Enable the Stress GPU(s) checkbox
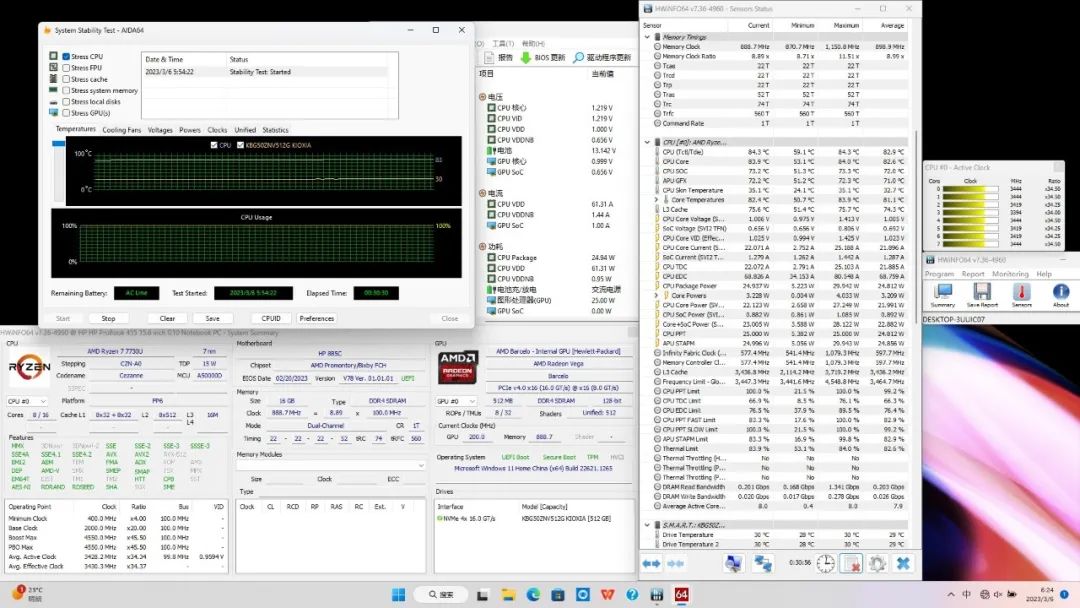Screen dimensions: 1080x608 tap(67, 113)
